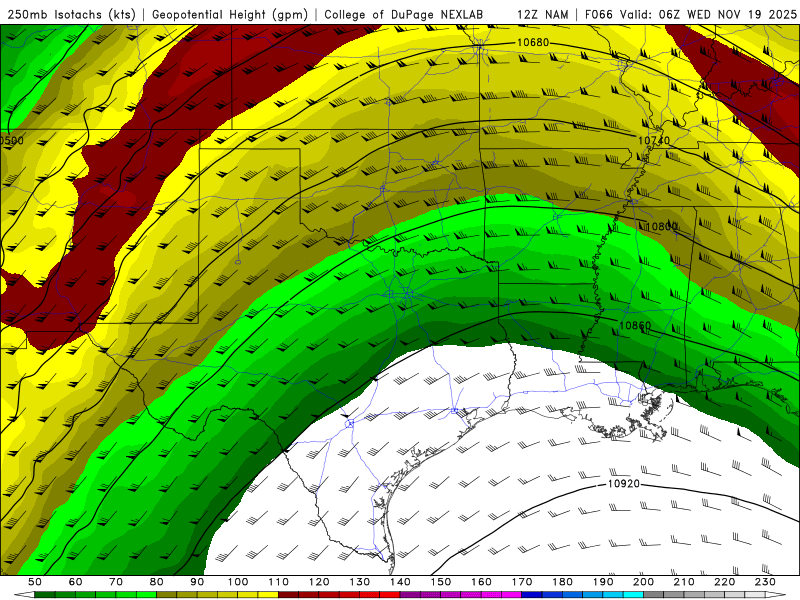800x600 pixels.
Task: Click the 10740 height contour label
Action: 654,140
